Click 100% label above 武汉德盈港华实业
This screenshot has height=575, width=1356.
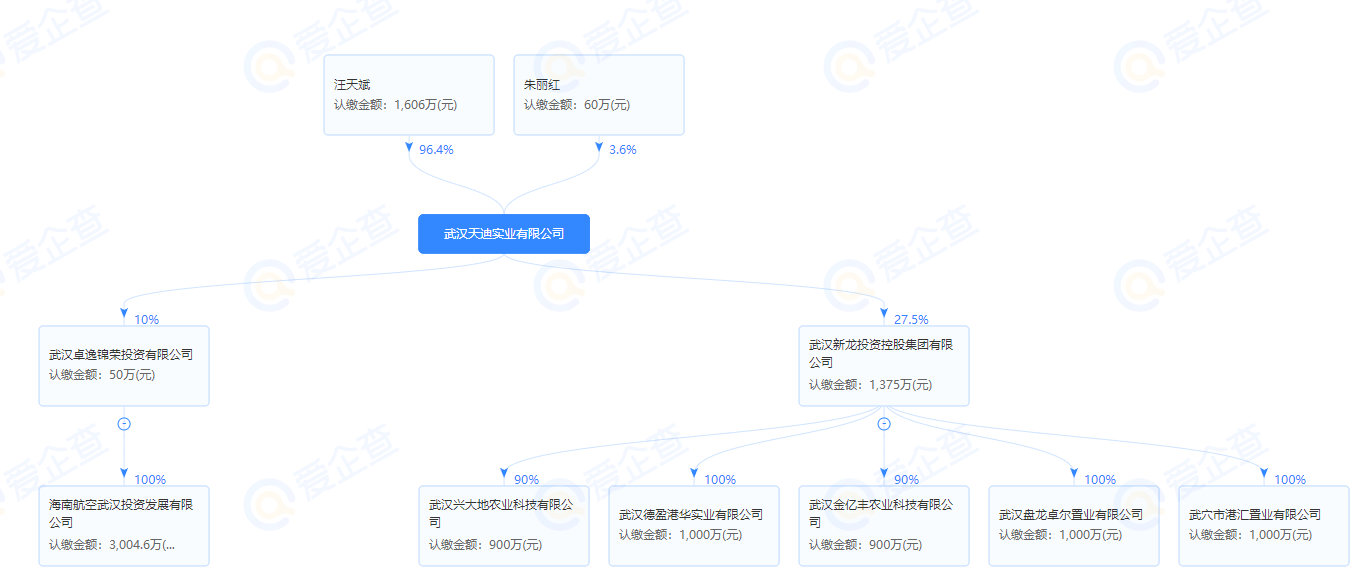click(720, 480)
